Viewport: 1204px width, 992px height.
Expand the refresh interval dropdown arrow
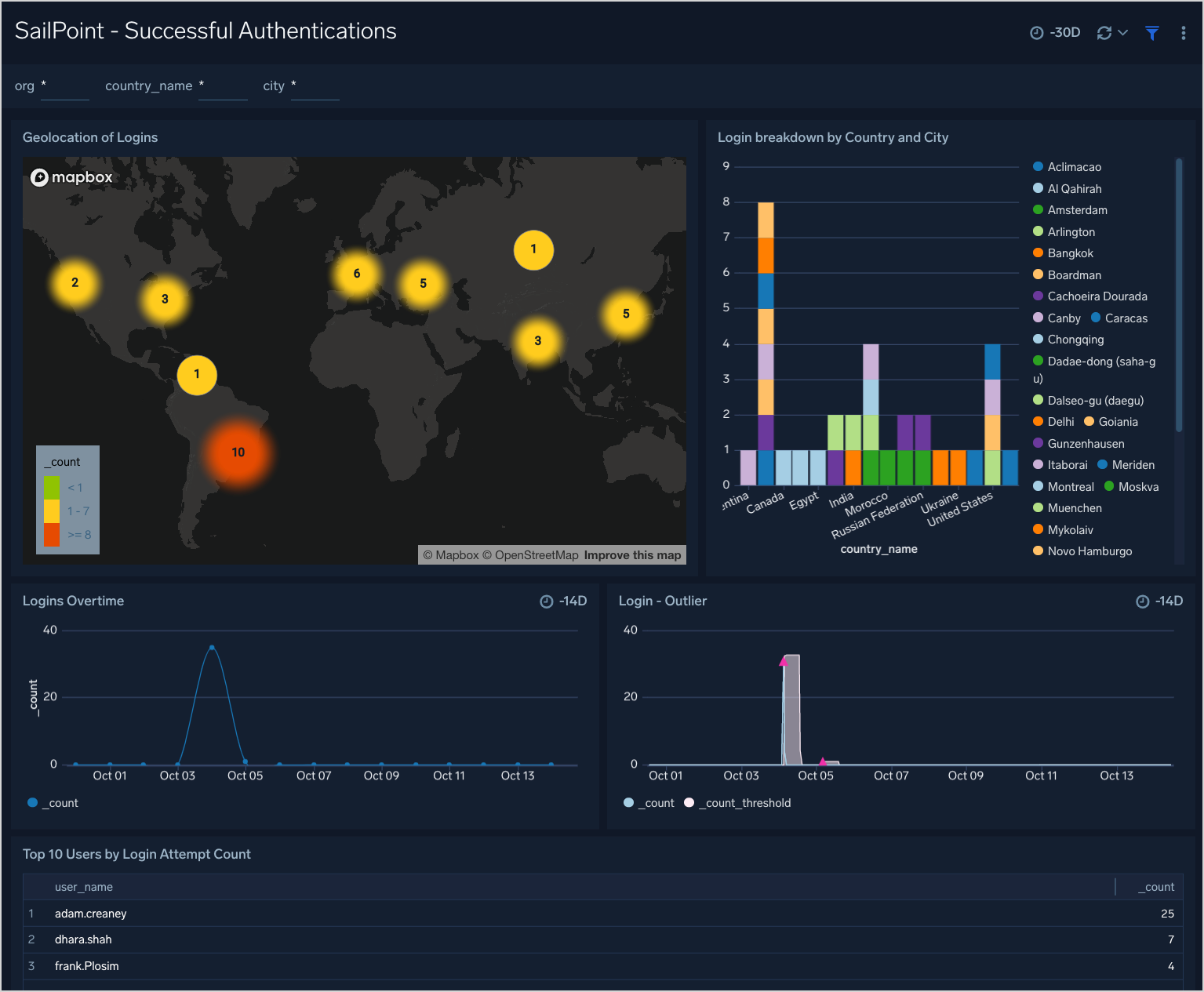[x=1122, y=33]
